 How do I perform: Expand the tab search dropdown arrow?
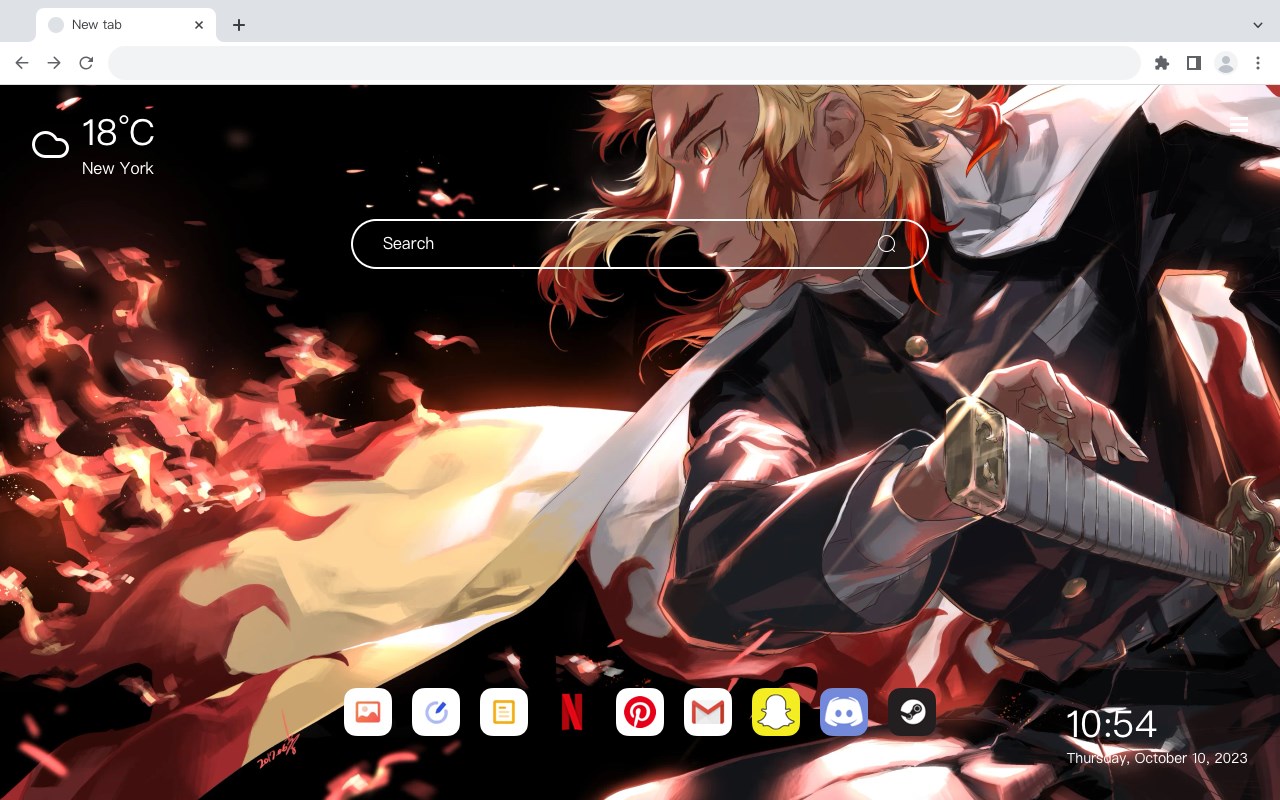(x=1258, y=25)
